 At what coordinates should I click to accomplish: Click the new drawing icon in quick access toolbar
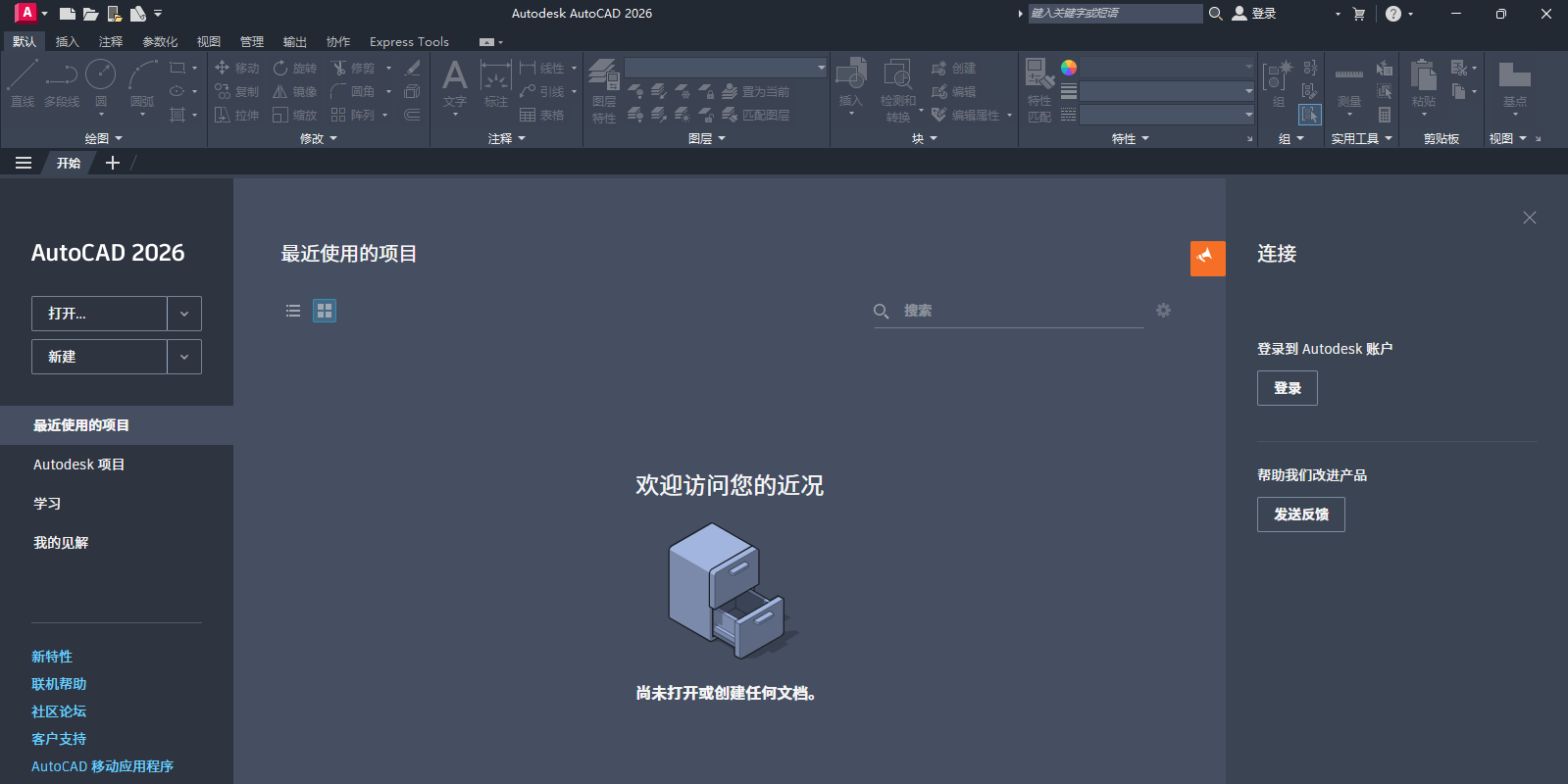(68, 14)
